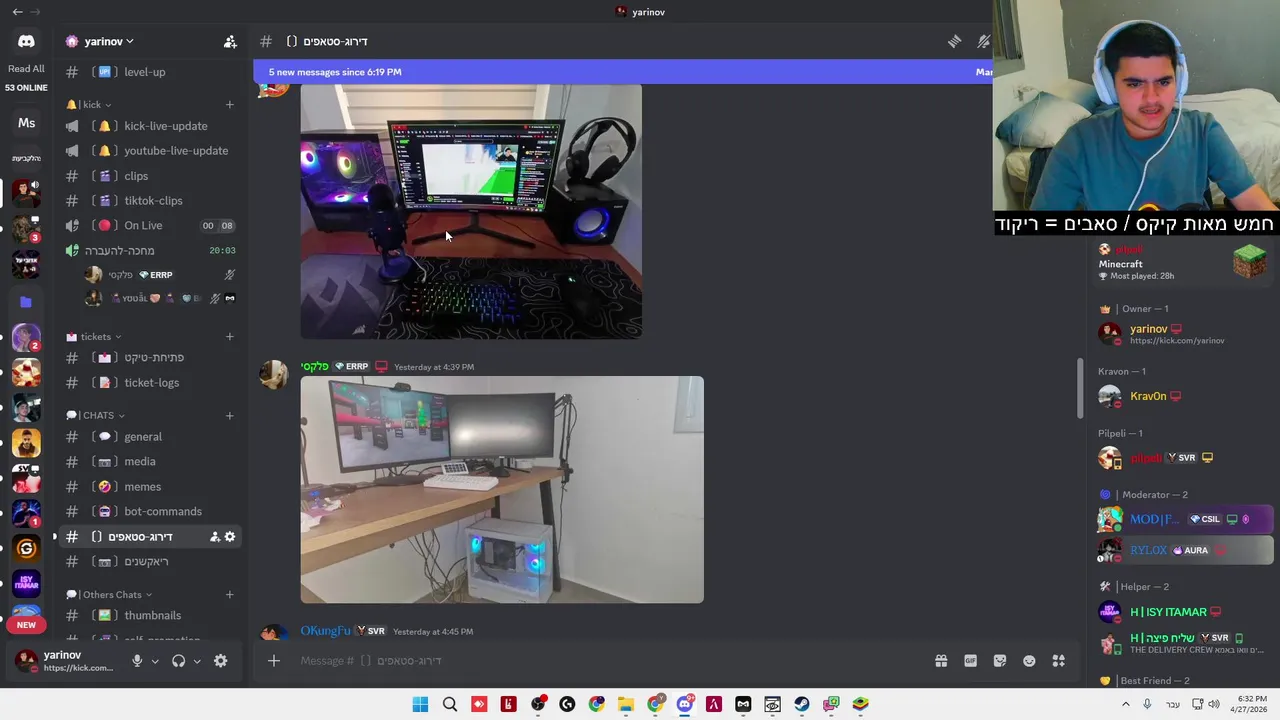Add a channel to the tickets category
Image resolution: width=1280 pixels, height=720 pixels.
click(x=229, y=336)
